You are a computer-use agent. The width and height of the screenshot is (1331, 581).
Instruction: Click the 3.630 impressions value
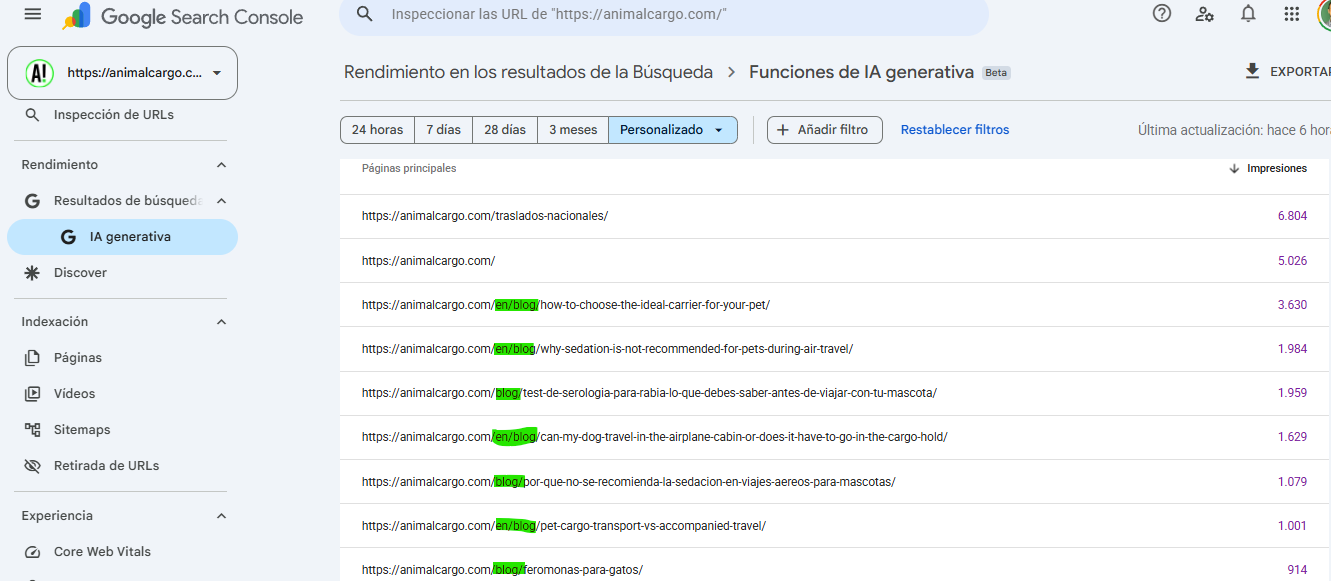click(x=1292, y=305)
